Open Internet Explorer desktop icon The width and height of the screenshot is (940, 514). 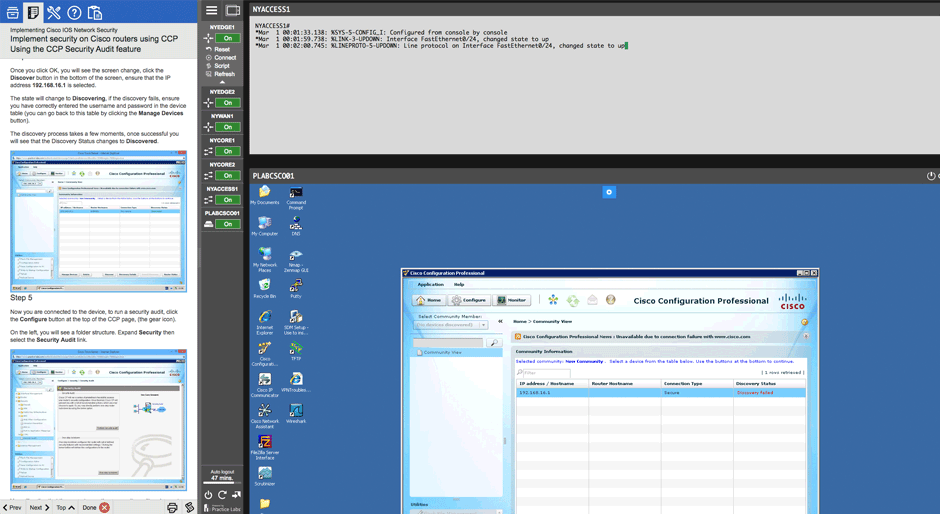click(264, 323)
